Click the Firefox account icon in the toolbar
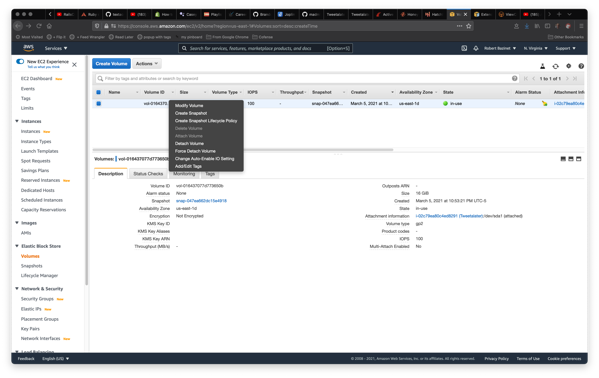599x378 pixels. 516,26
